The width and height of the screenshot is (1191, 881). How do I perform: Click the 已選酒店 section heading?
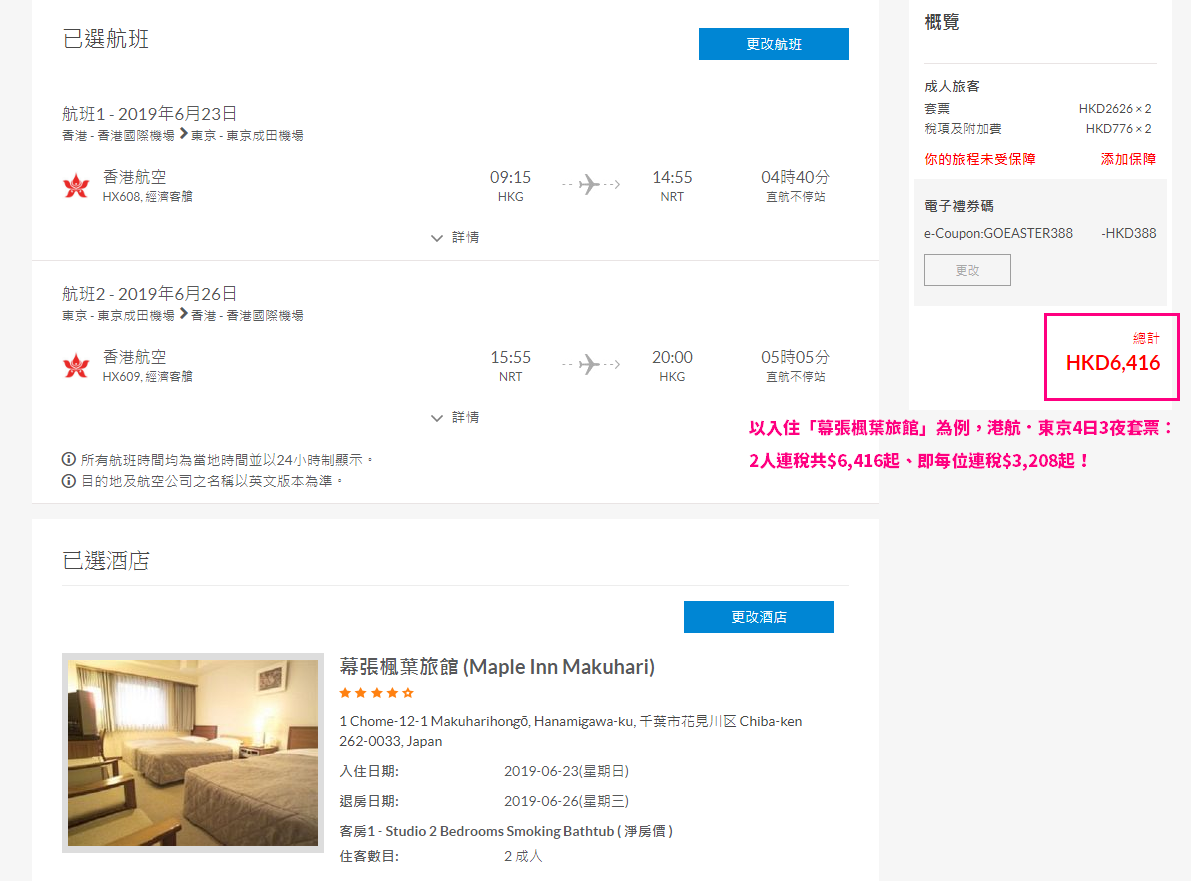[x=106, y=560]
